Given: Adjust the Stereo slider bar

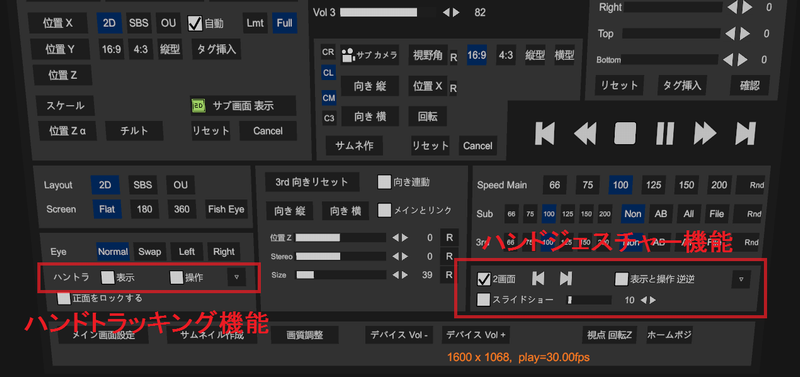Looking at the screenshot, I should click(x=340, y=256).
